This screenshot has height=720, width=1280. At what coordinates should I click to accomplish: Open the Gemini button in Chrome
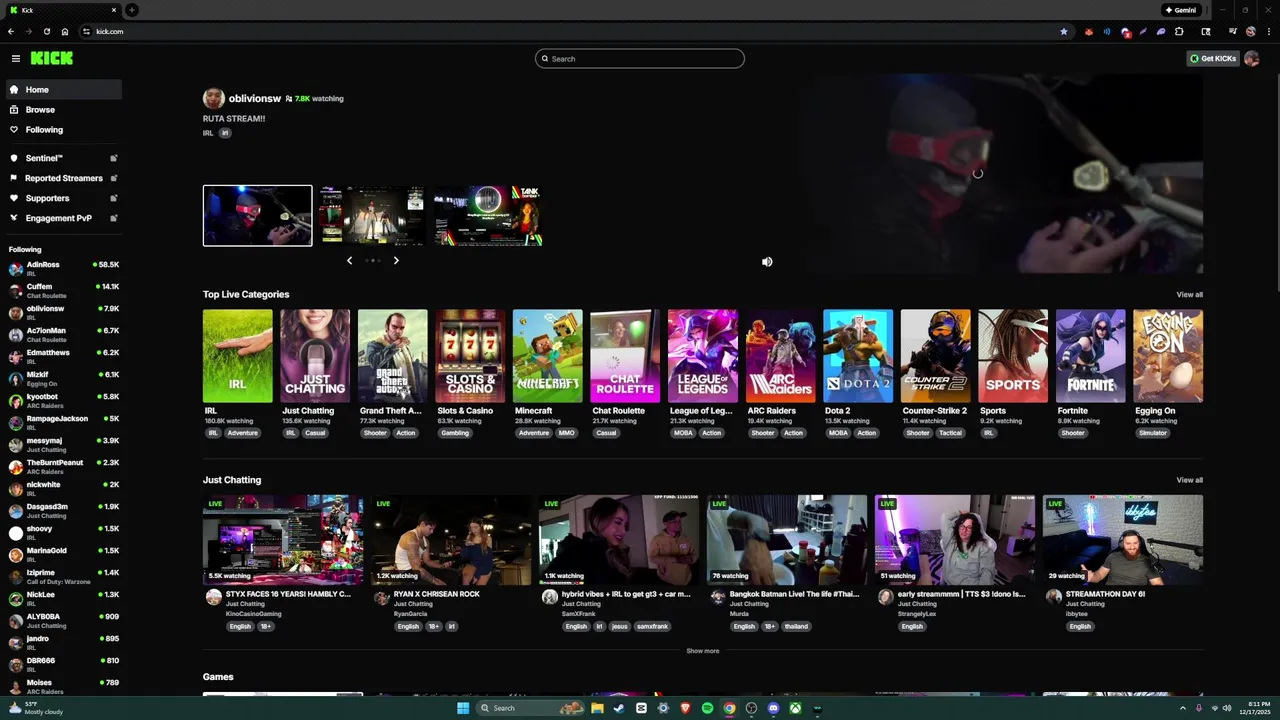tap(1181, 10)
